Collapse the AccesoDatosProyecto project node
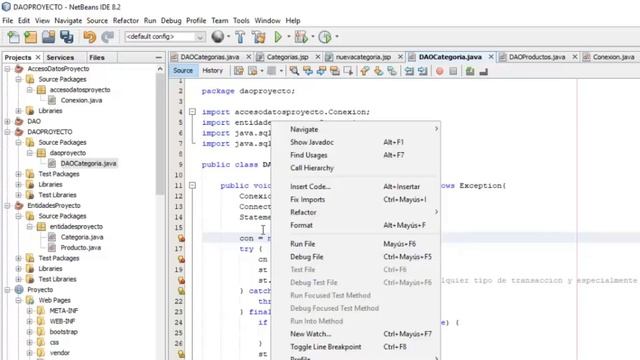Viewport: 640px width, 360px height. coord(7,69)
